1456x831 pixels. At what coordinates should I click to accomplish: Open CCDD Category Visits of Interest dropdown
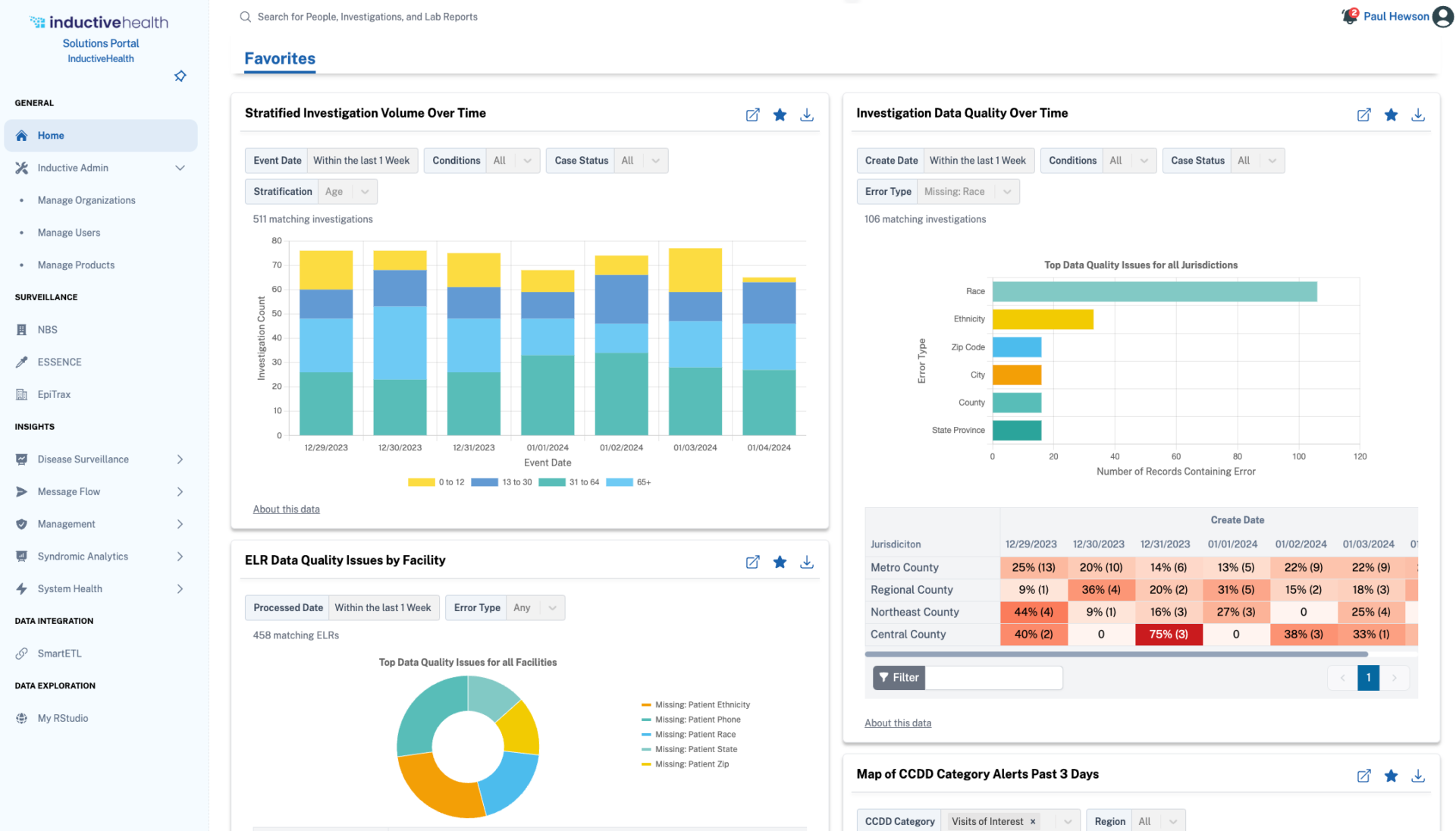(x=1010, y=821)
